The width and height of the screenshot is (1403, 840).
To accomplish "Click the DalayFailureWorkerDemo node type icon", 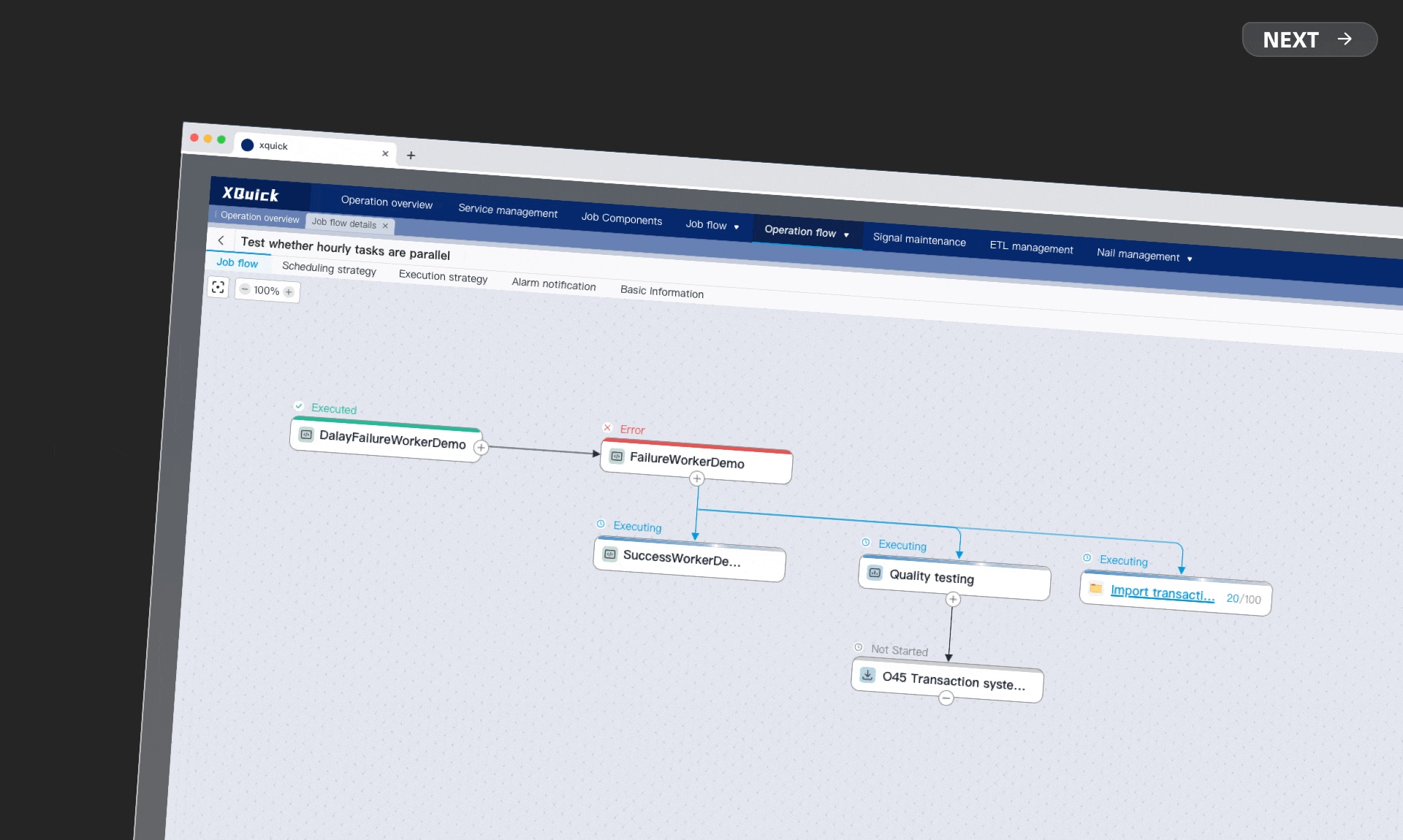I will click(306, 435).
